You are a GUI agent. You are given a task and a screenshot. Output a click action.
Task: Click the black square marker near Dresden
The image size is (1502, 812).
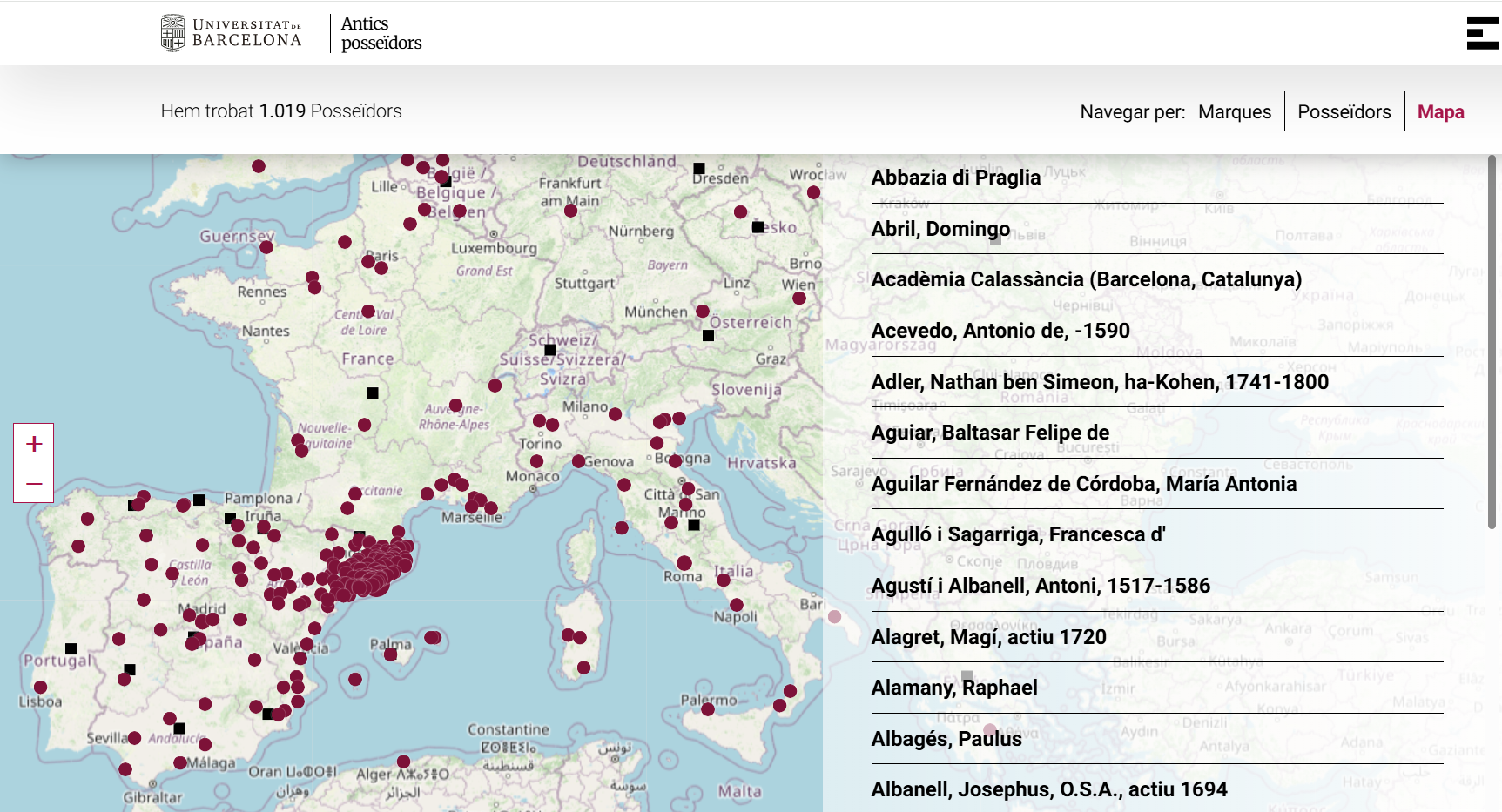click(x=698, y=168)
